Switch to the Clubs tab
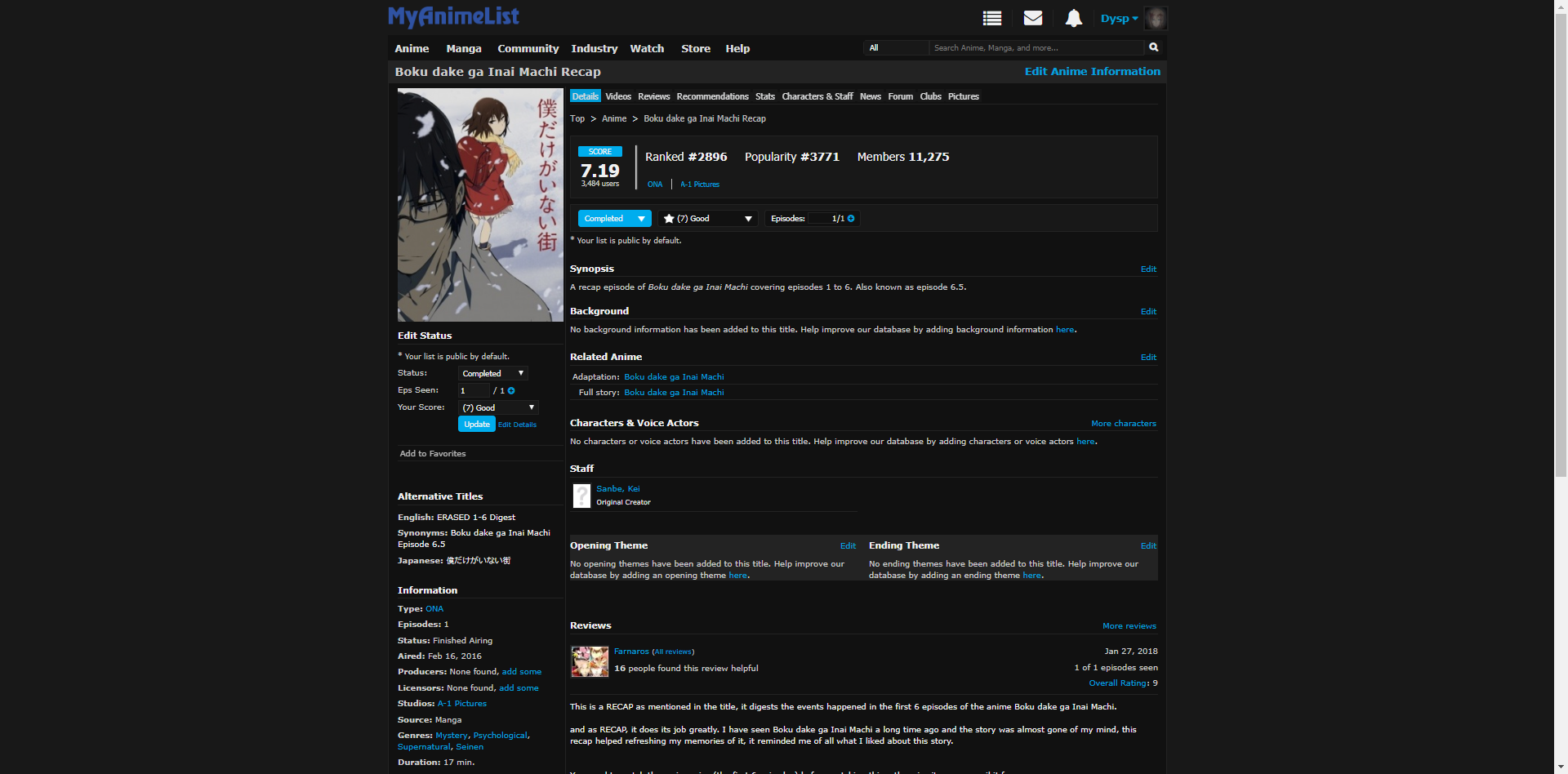 point(931,96)
